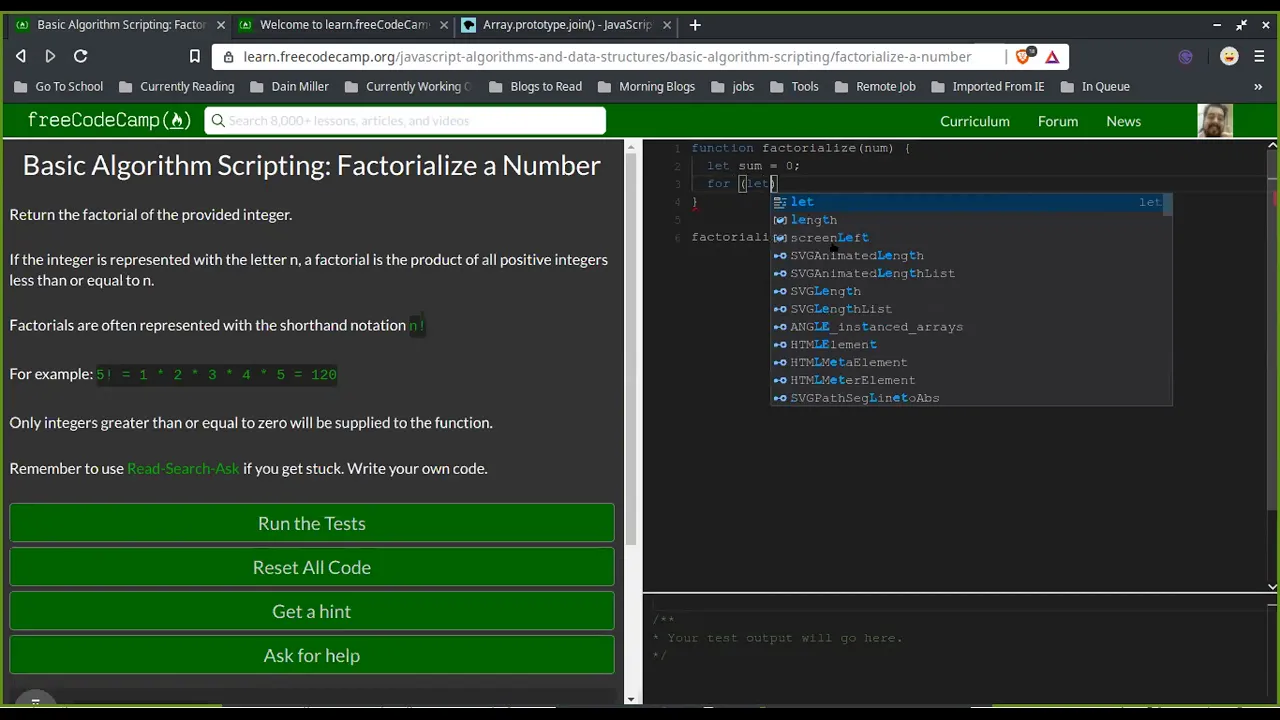1280x720 pixels.
Task: Open the Currently Working bookmark folder
Action: (x=408, y=87)
